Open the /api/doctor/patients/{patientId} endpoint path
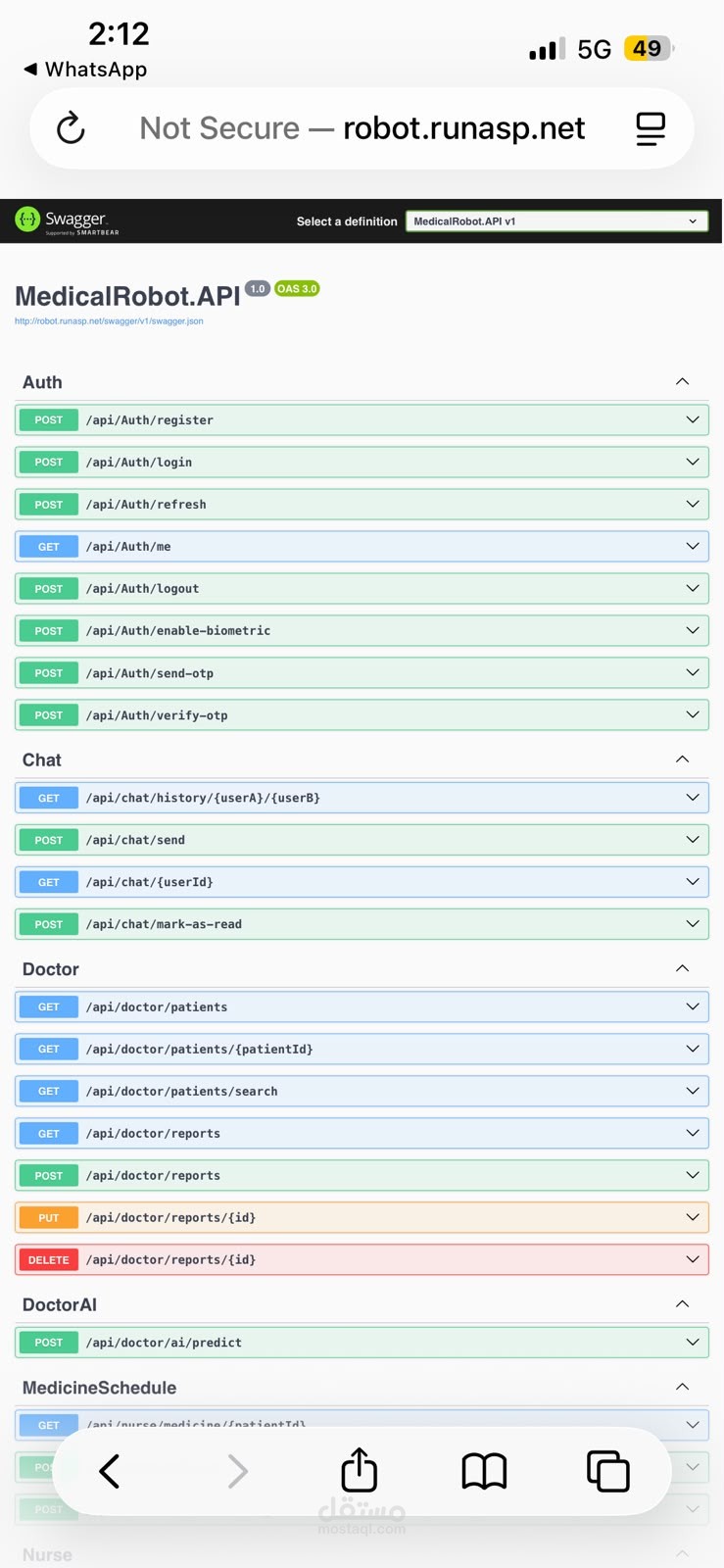 (200, 1050)
